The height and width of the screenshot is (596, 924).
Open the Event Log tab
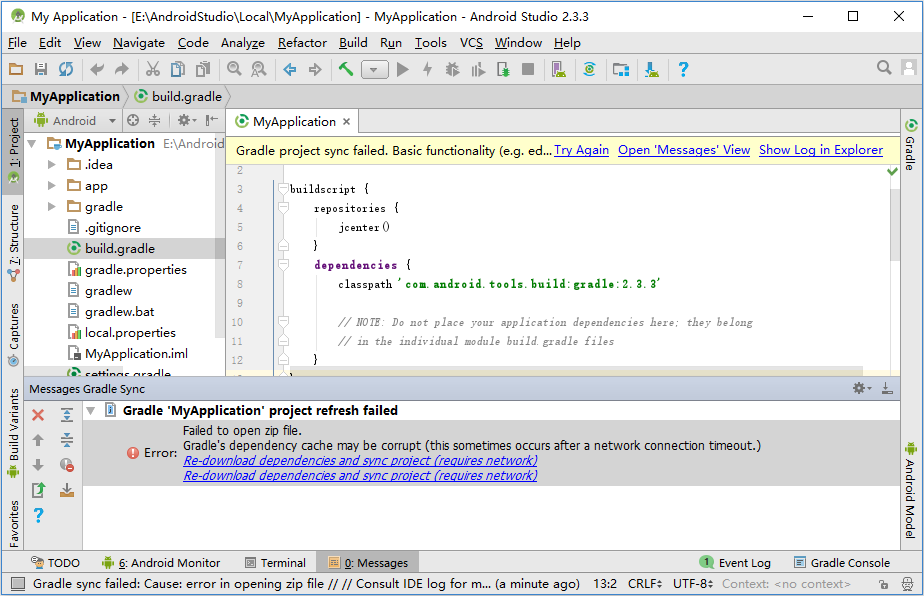(x=735, y=562)
